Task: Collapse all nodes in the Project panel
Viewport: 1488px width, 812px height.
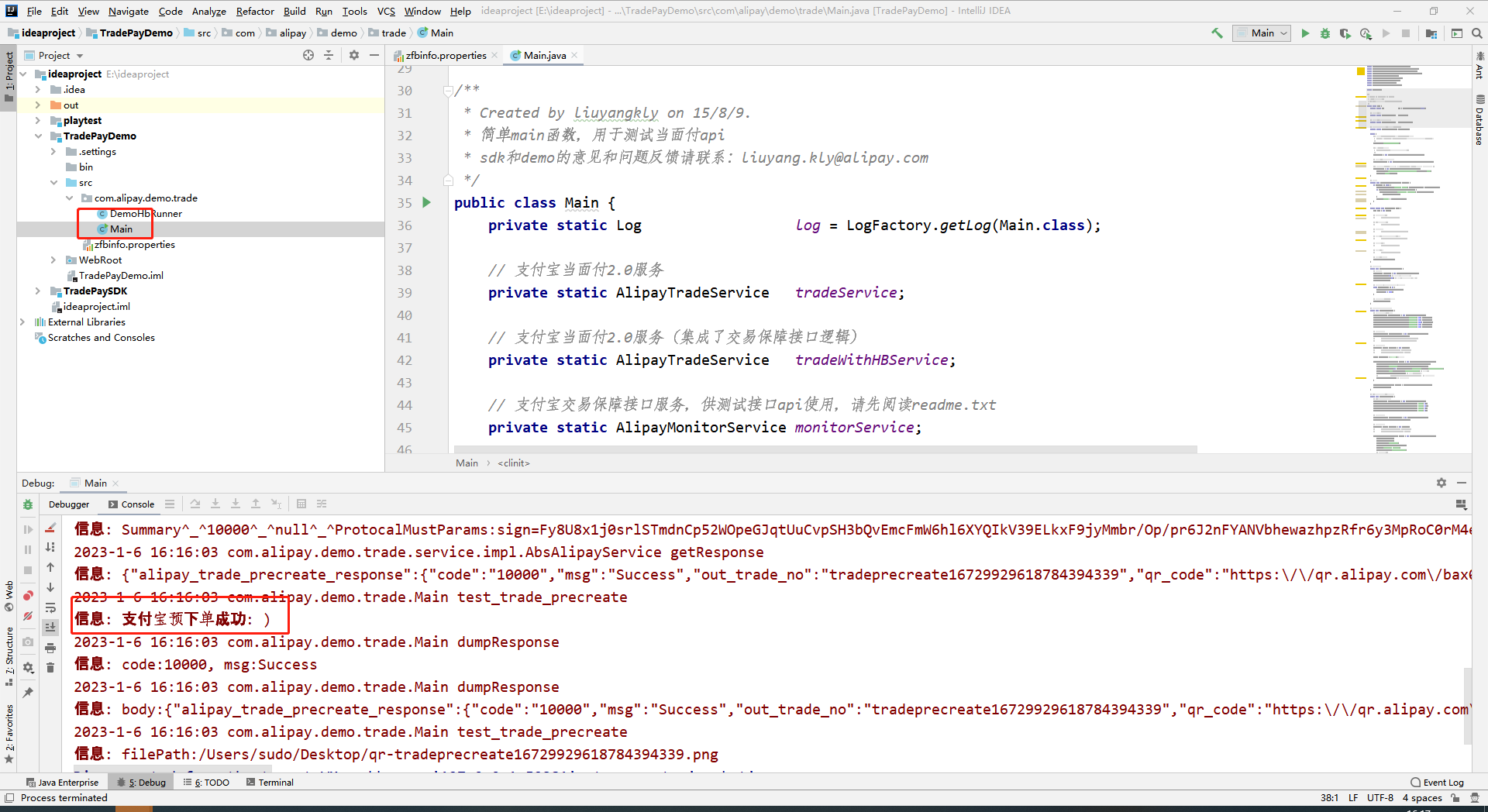Action: pyautogui.click(x=329, y=55)
